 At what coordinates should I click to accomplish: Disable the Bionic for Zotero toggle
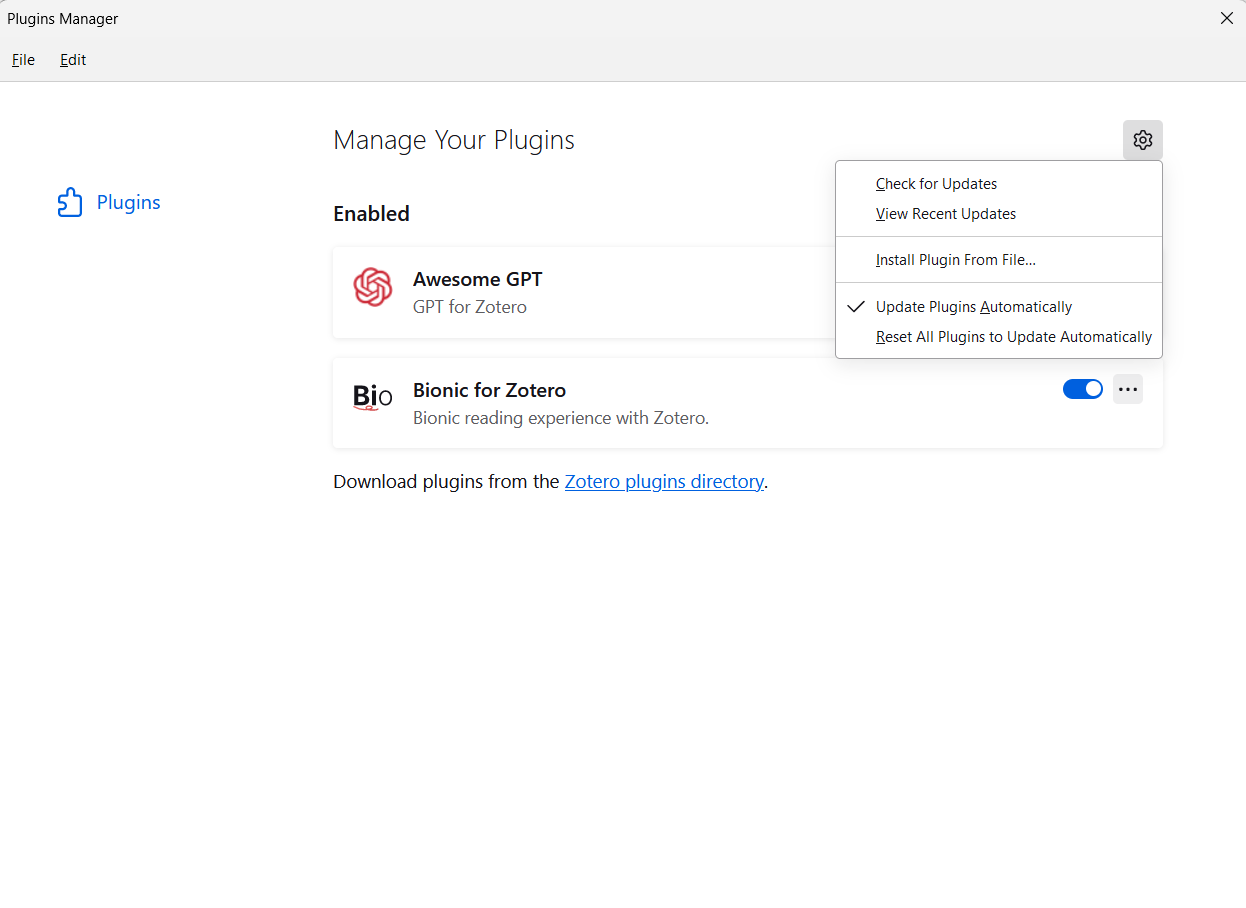[x=1082, y=389]
